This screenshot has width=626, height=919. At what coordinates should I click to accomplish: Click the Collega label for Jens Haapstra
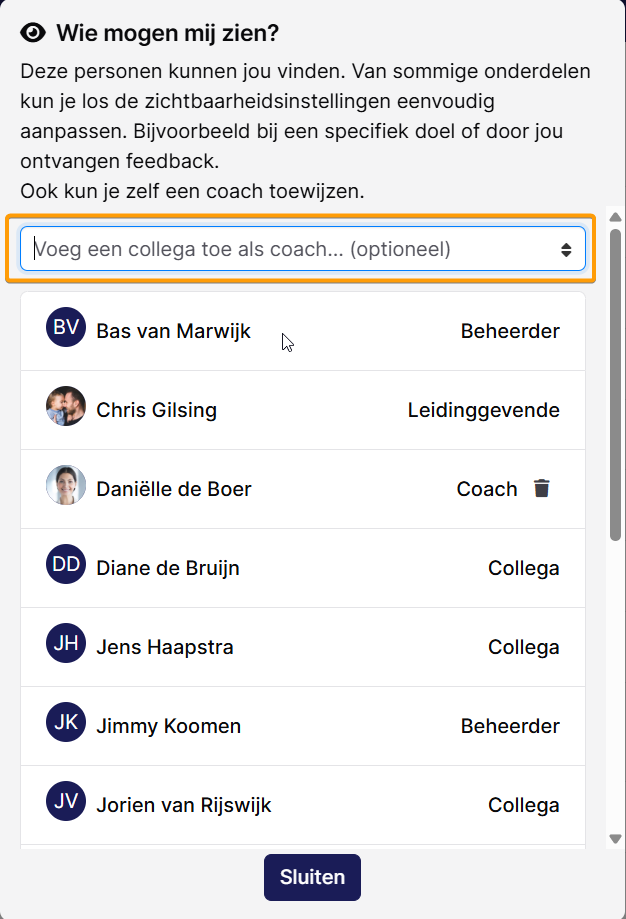tap(523, 648)
